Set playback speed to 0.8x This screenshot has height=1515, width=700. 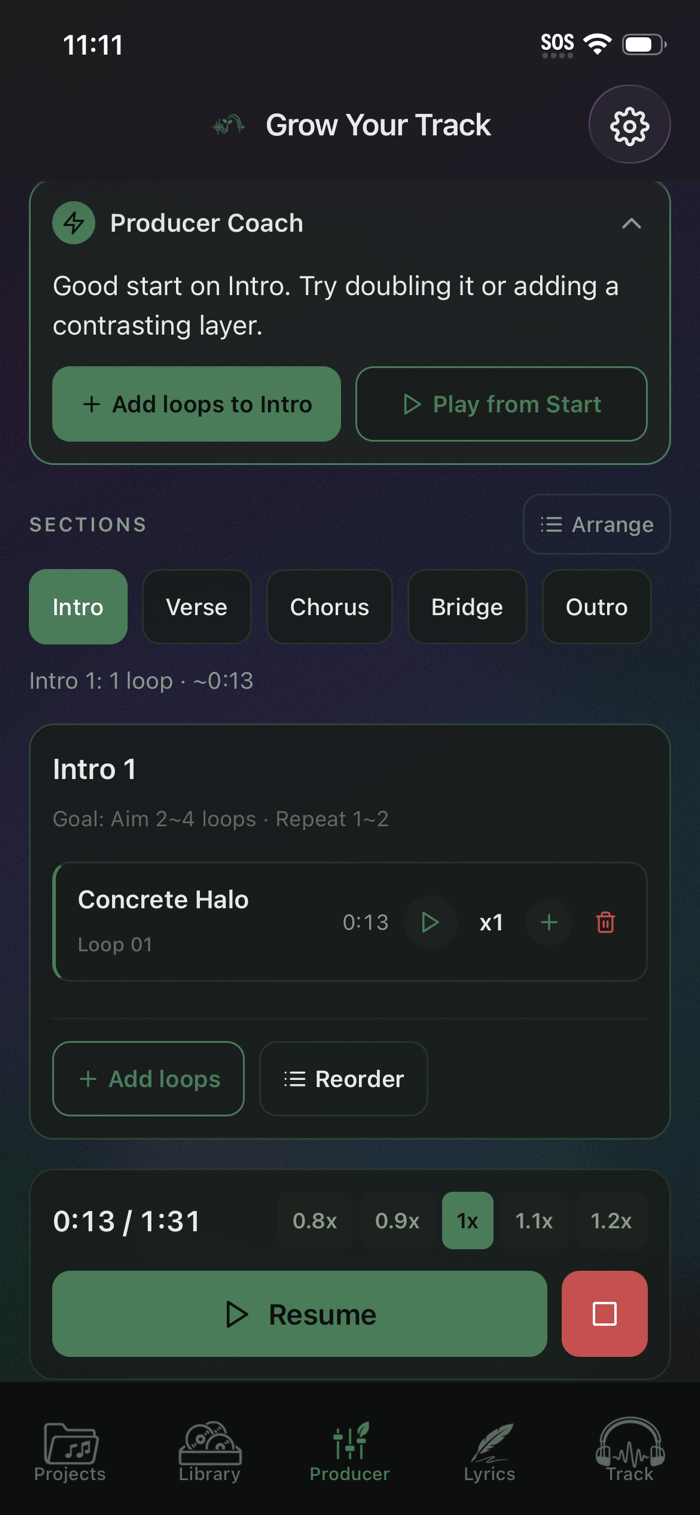(314, 1221)
